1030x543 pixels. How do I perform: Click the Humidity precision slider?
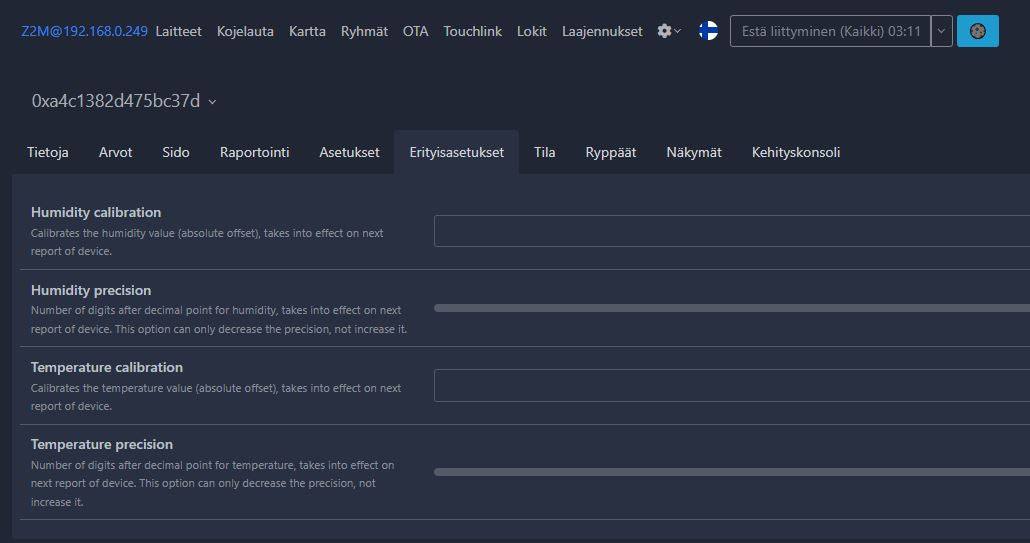731,308
